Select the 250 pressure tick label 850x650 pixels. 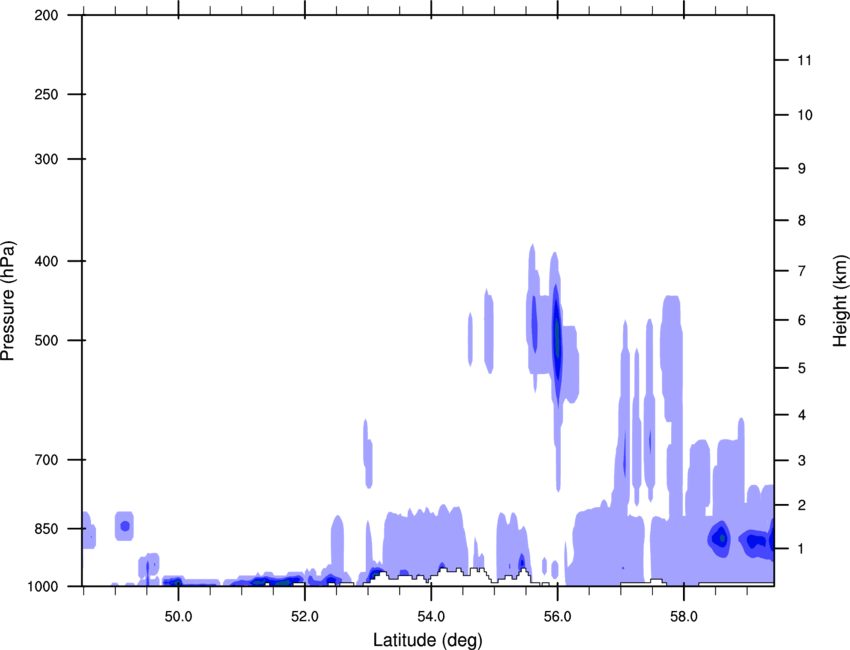pyautogui.click(x=46, y=94)
